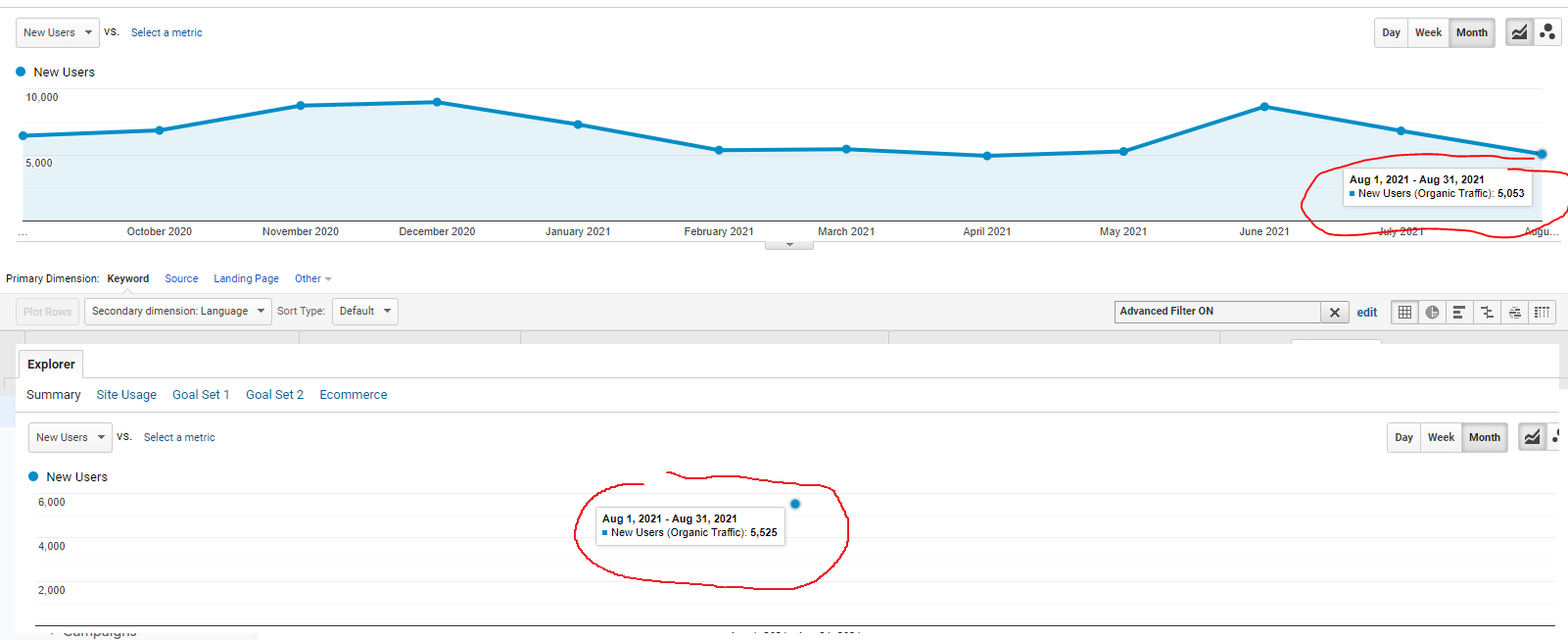
Task: Clear the Advanced Filter with the X
Action: (1334, 312)
